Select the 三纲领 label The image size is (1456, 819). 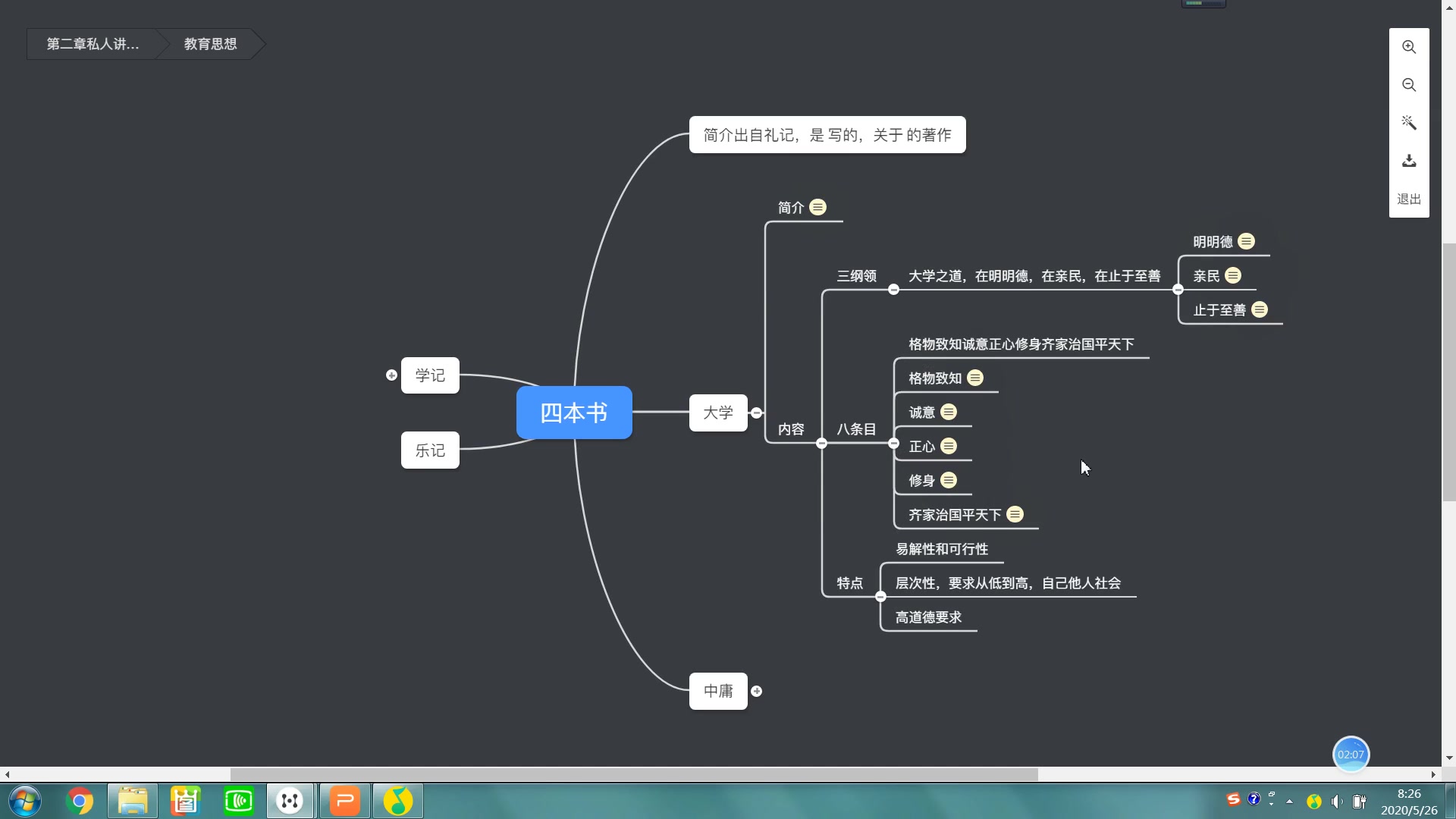[856, 276]
